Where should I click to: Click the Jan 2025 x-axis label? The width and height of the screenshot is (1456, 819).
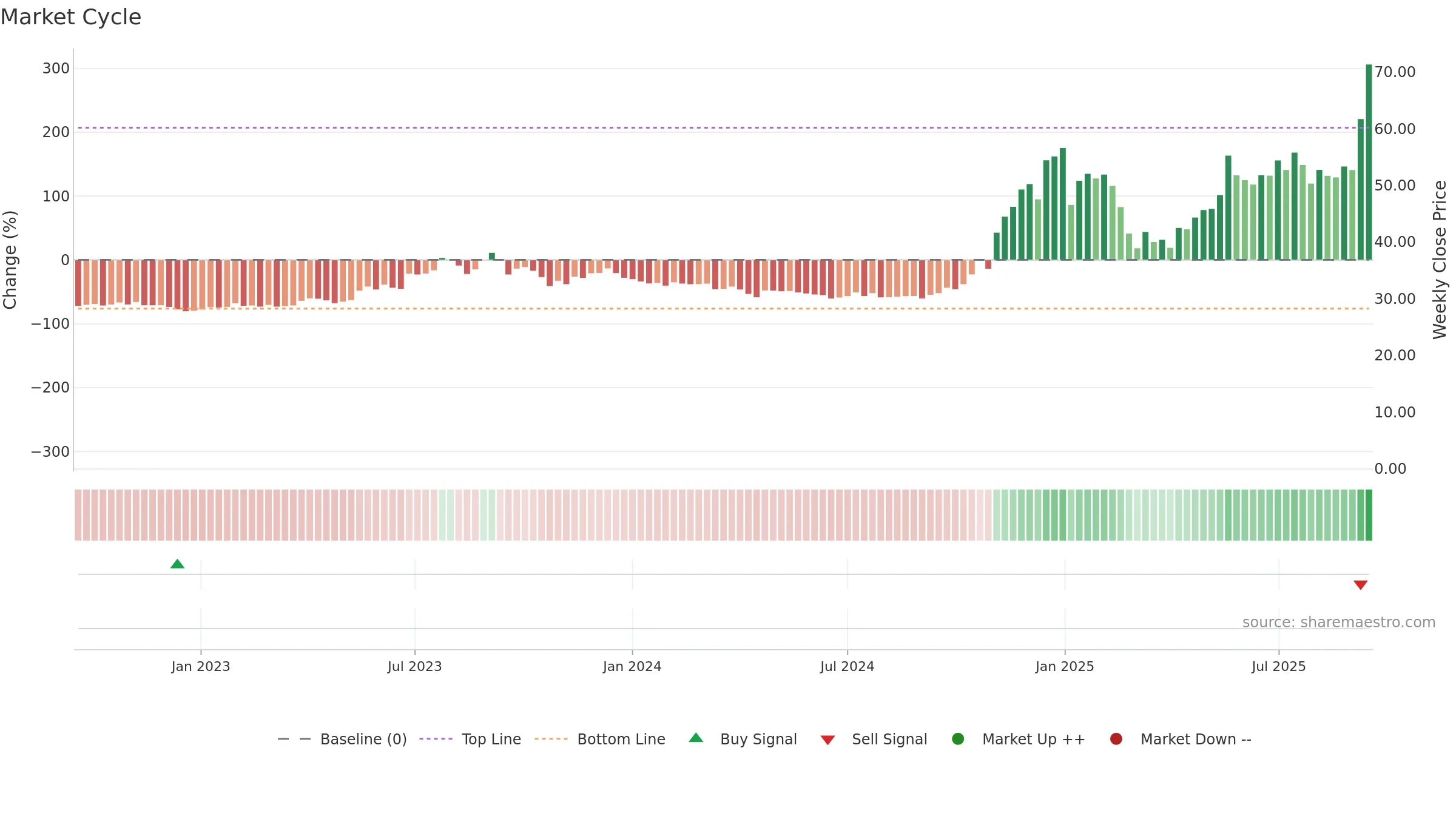[1065, 667]
